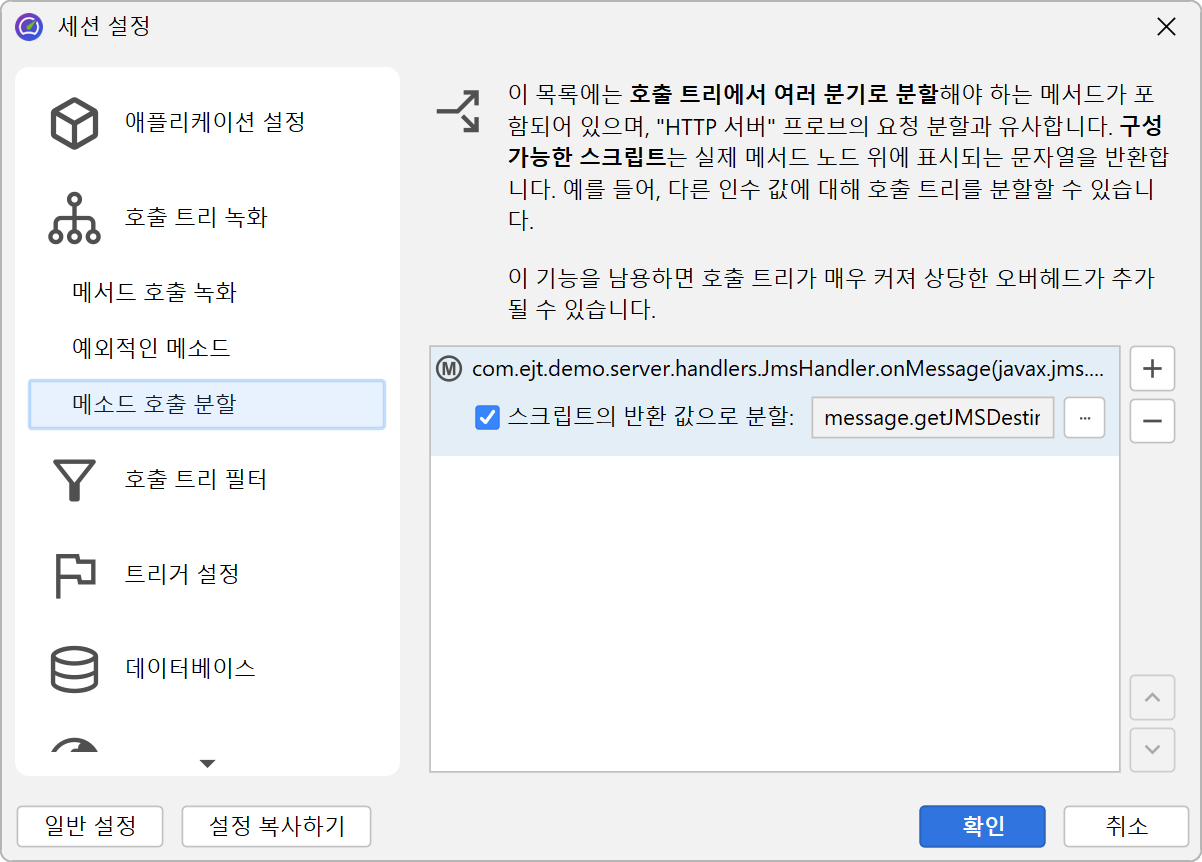Click the 설정 복사하기 button

pos(276,826)
